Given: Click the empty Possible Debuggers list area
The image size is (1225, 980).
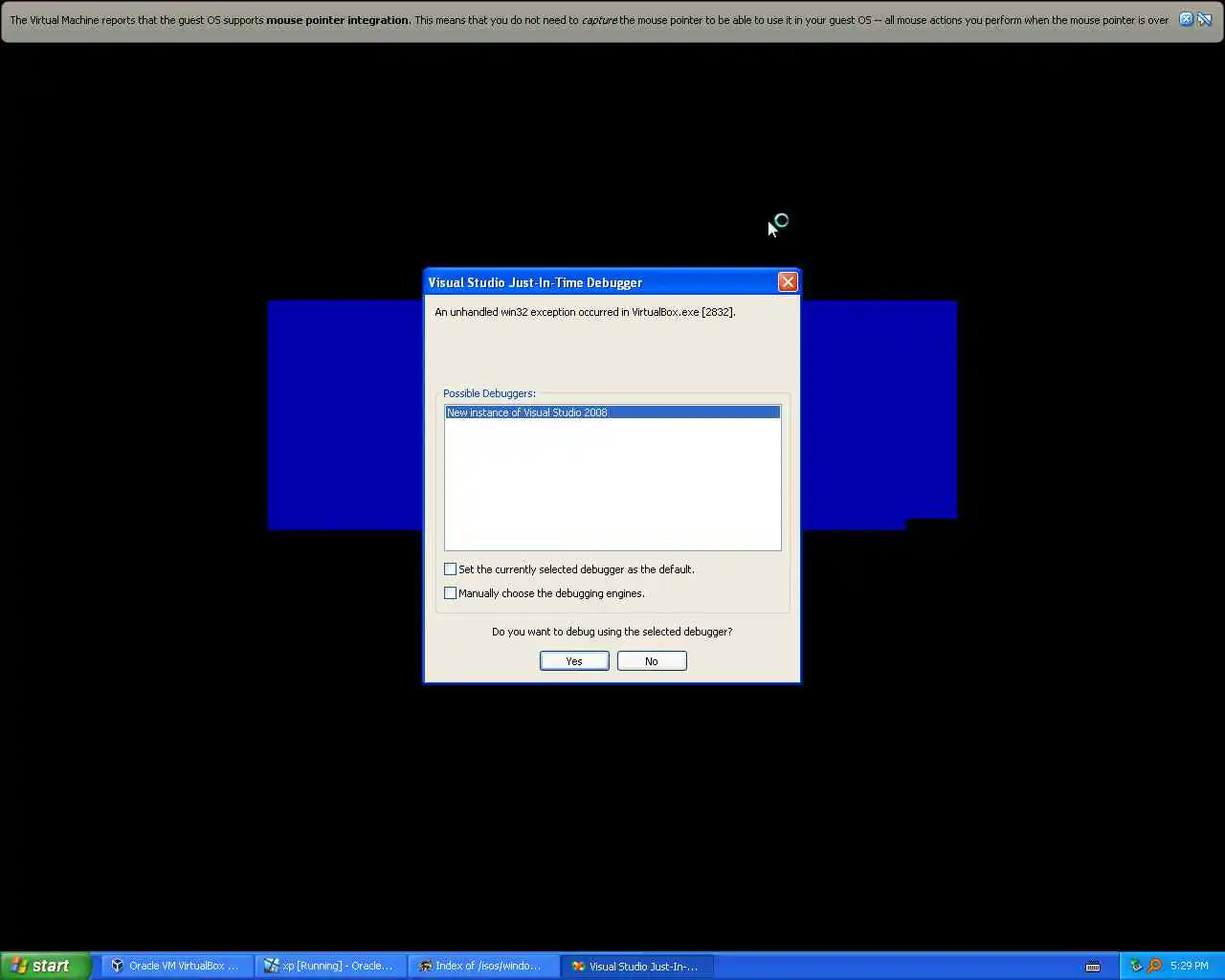Looking at the screenshot, I should pyautogui.click(x=612, y=484).
